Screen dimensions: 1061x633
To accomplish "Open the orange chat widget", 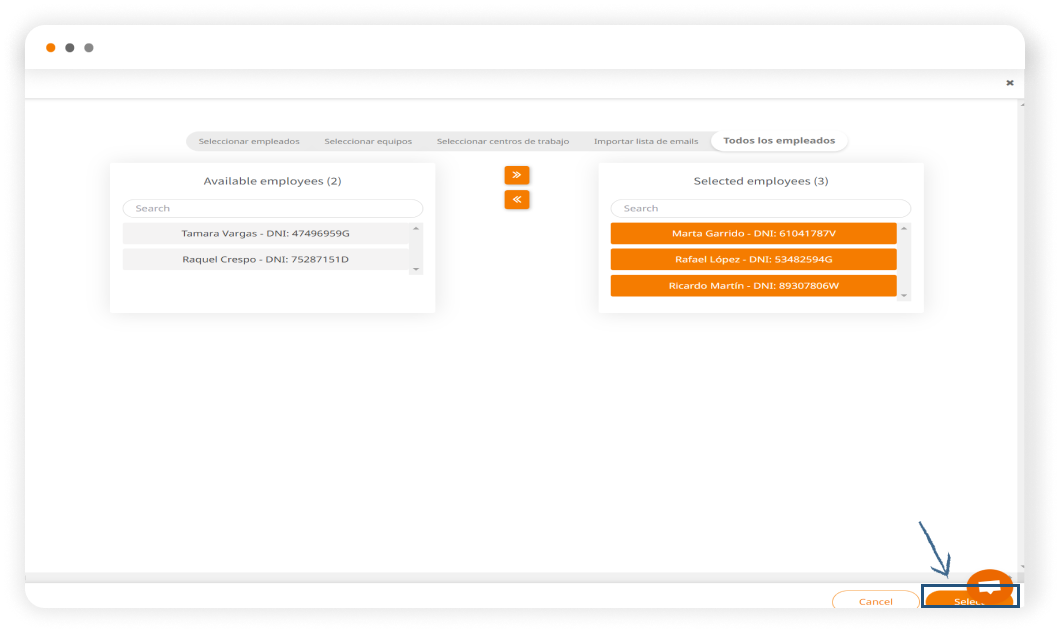I will 989,586.
